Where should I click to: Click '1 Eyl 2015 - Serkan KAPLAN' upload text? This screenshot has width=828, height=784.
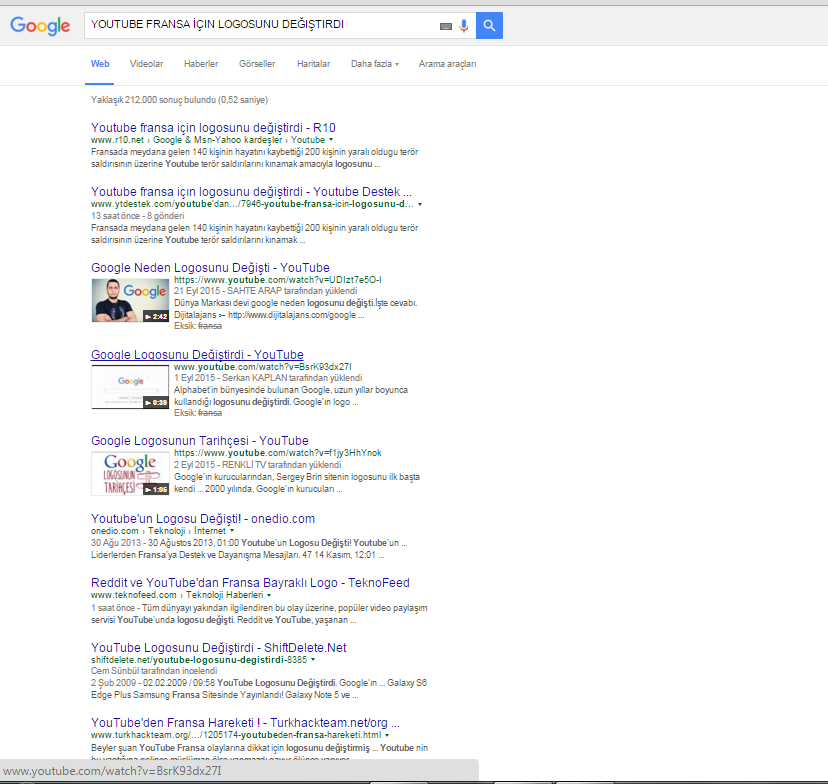coord(268,378)
